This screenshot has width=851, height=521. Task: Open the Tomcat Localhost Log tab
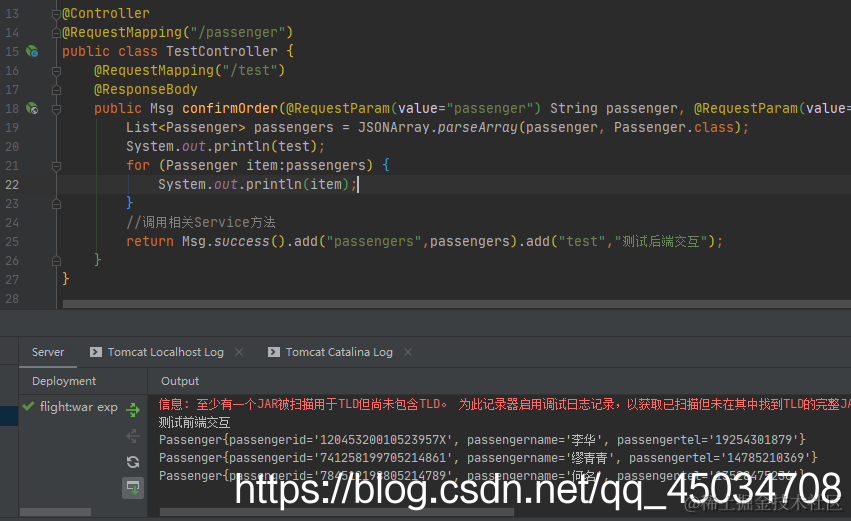coord(166,352)
